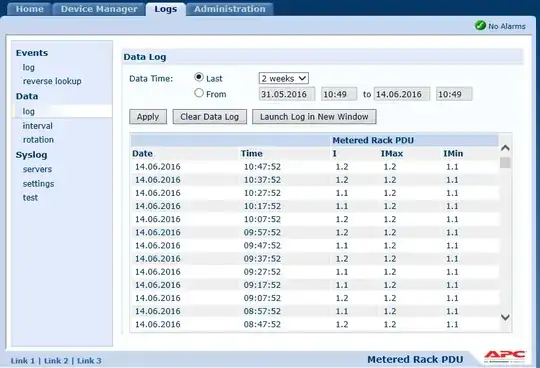Viewport: 540px width, 368px height.
Task: Click the green No Alarms status icon
Action: pyautogui.click(x=480, y=25)
